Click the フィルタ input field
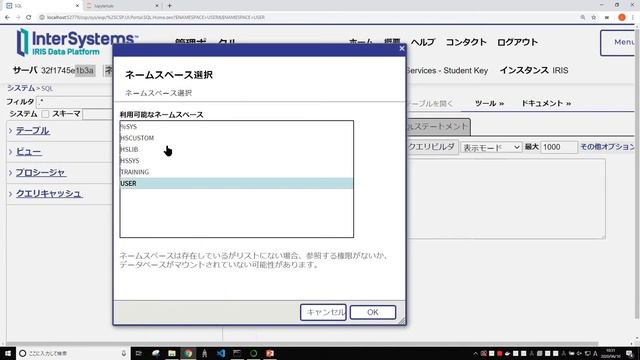This screenshot has width=640, height=360. tap(74, 102)
